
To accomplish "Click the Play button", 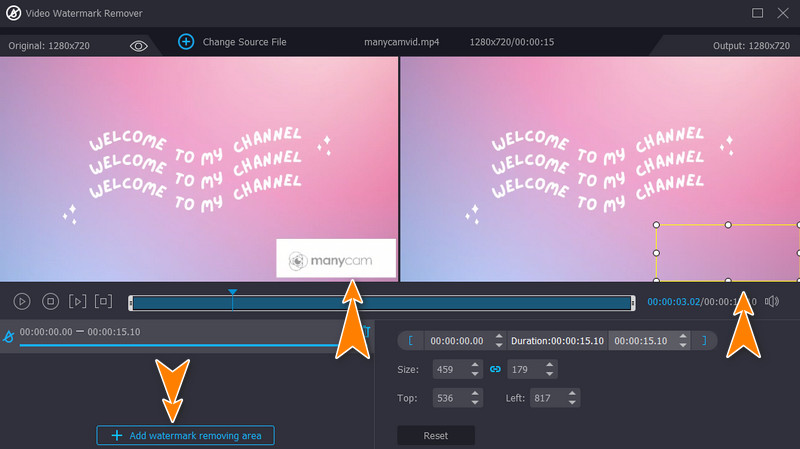I will click(23, 301).
